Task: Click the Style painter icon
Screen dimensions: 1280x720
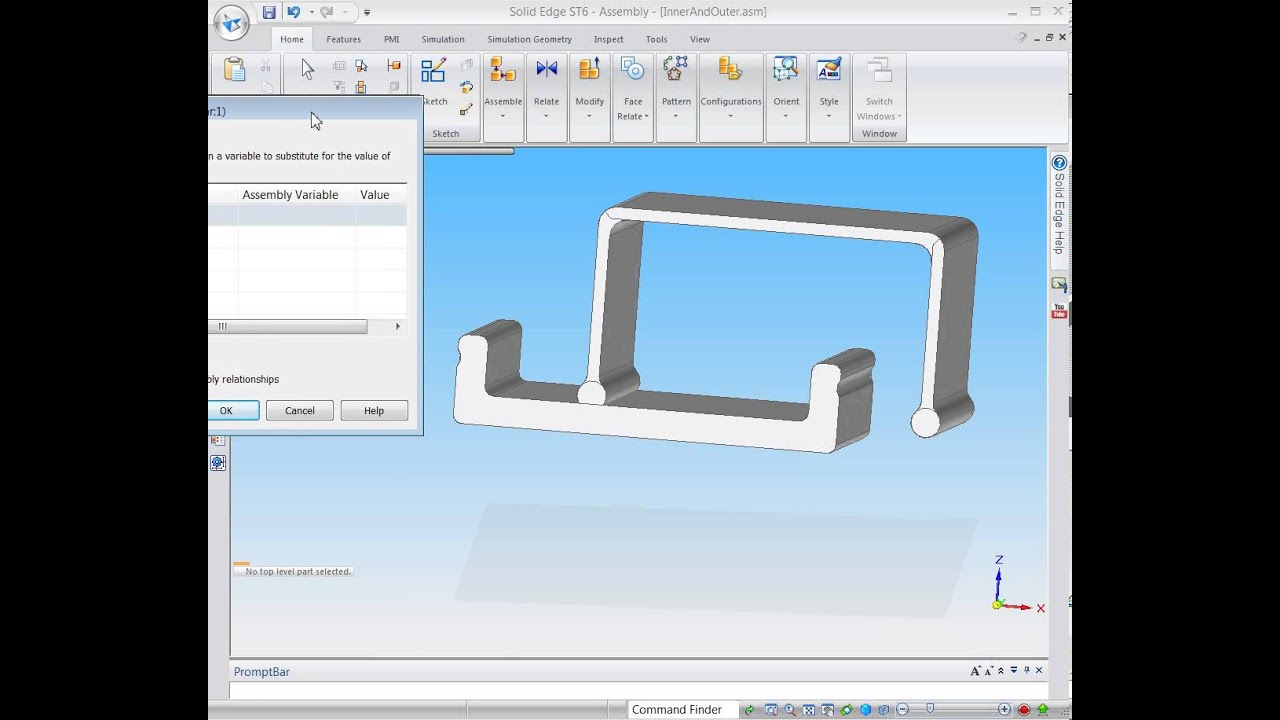Action: (x=829, y=69)
